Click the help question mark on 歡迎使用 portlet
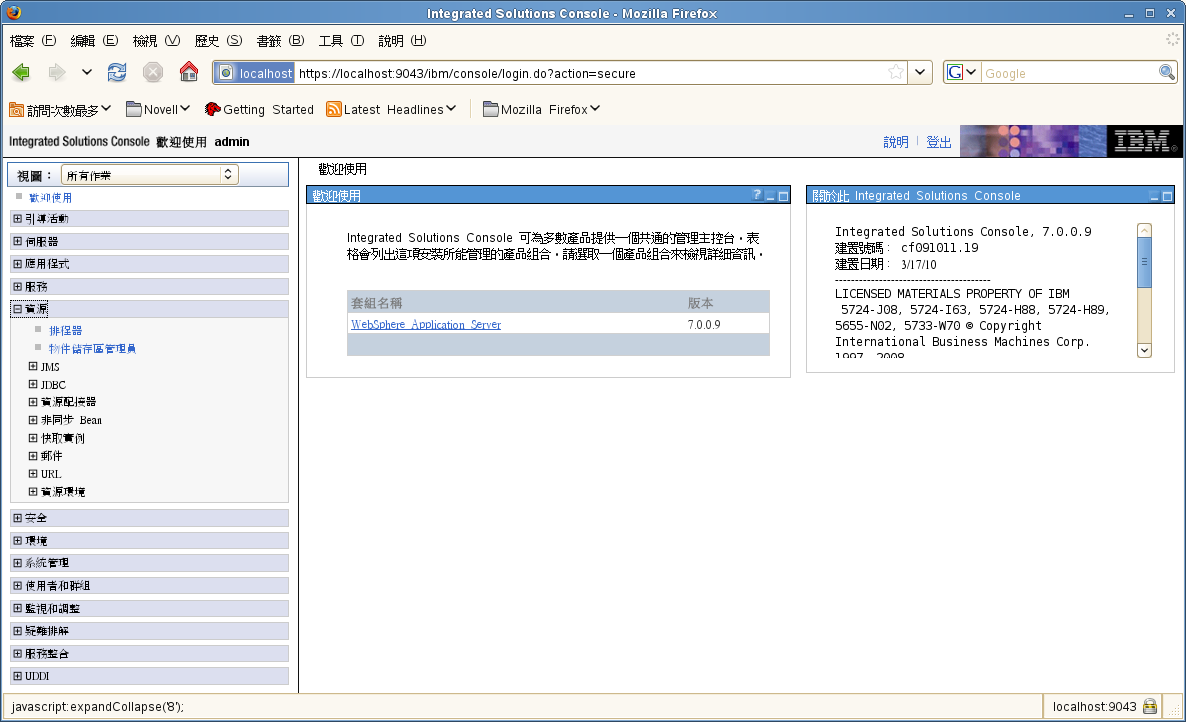The image size is (1186, 722). click(x=756, y=195)
